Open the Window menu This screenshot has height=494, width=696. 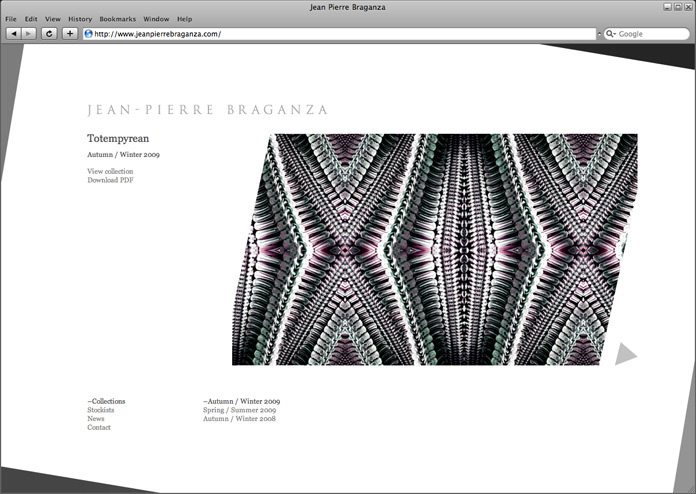click(156, 19)
